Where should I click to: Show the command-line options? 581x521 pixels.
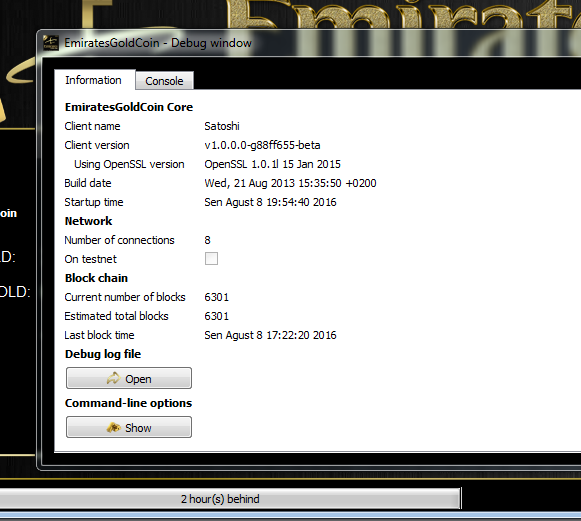pos(129,427)
